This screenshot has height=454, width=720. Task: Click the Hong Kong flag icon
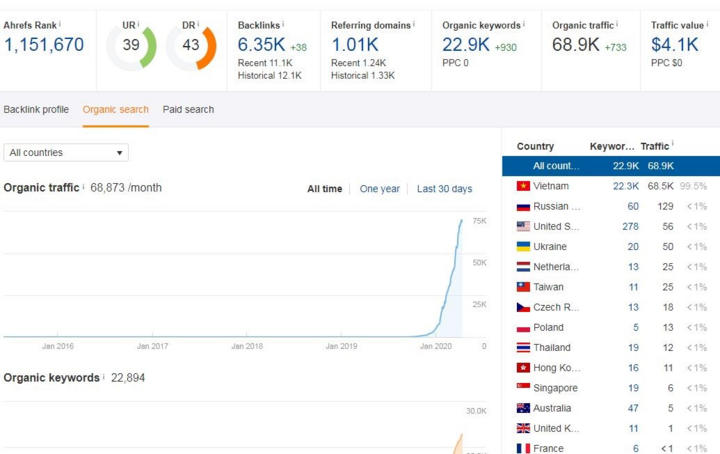coord(523,368)
